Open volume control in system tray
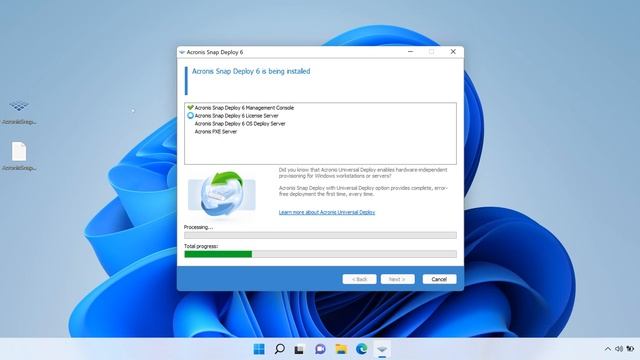This screenshot has height=360, width=640. pos(619,349)
